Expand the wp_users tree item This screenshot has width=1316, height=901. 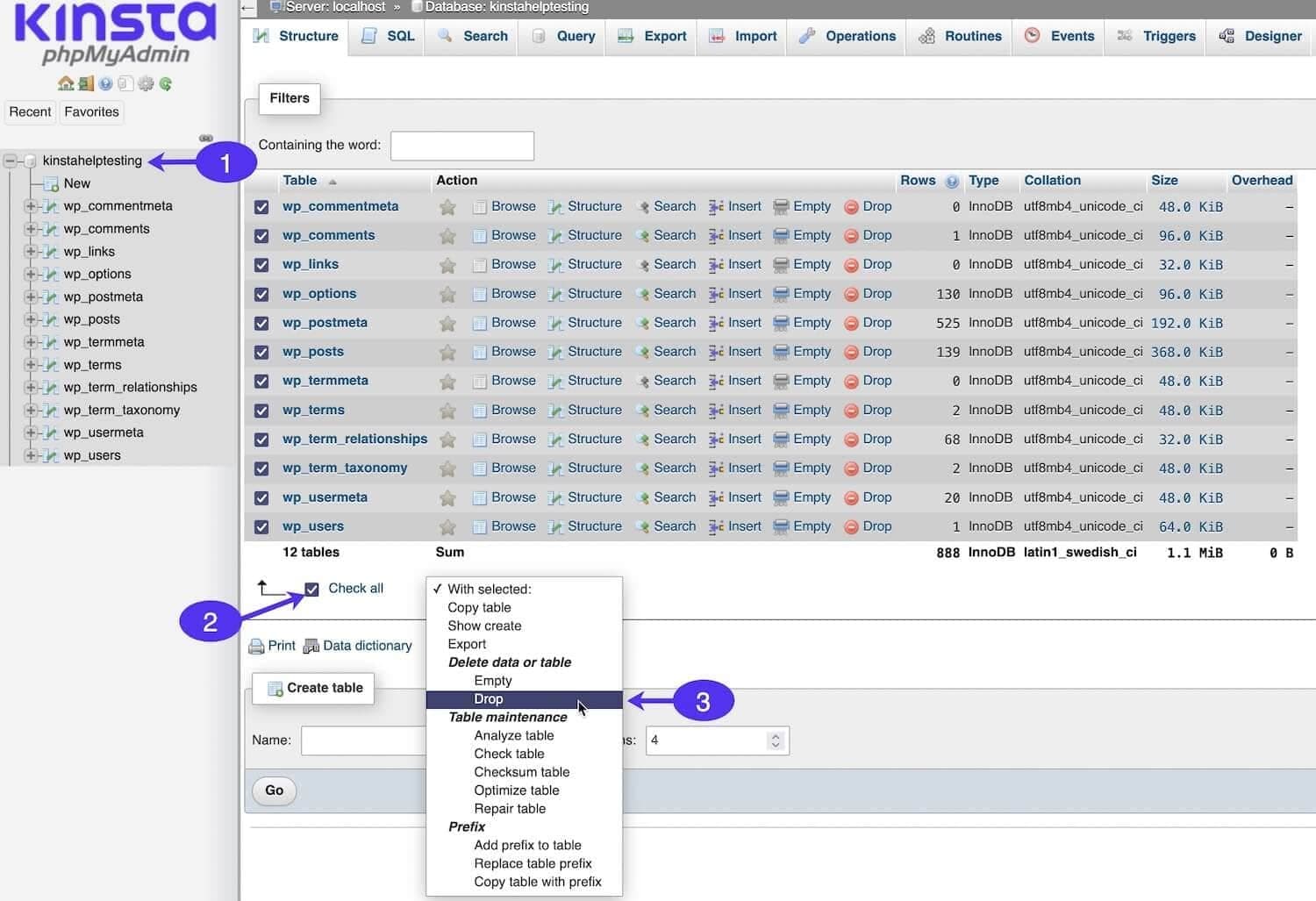click(30, 455)
